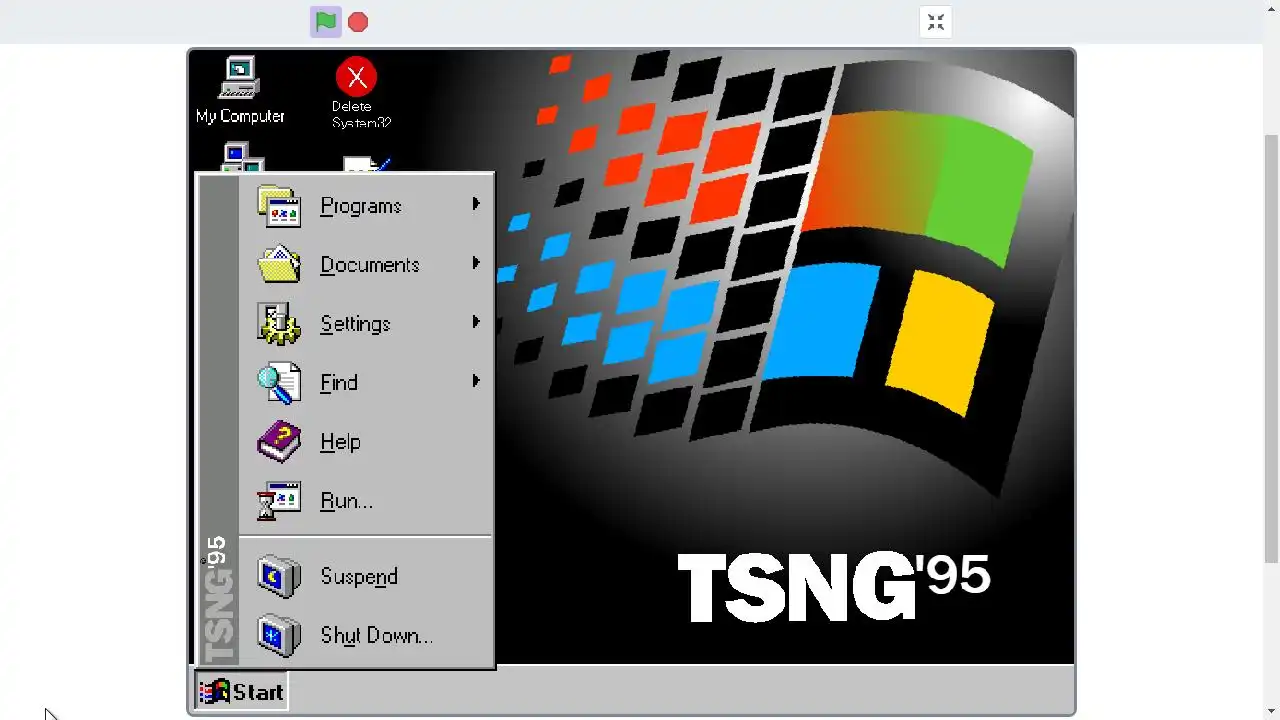Expand the Settings submenu arrow
Viewport: 1280px width, 720px height.
coord(476,322)
